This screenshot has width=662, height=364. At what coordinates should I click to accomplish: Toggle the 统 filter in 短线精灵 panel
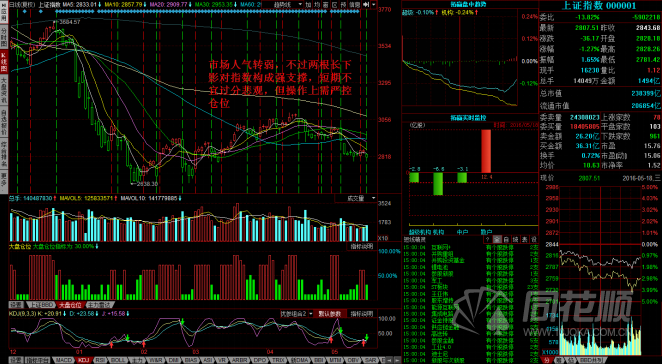click(515, 239)
